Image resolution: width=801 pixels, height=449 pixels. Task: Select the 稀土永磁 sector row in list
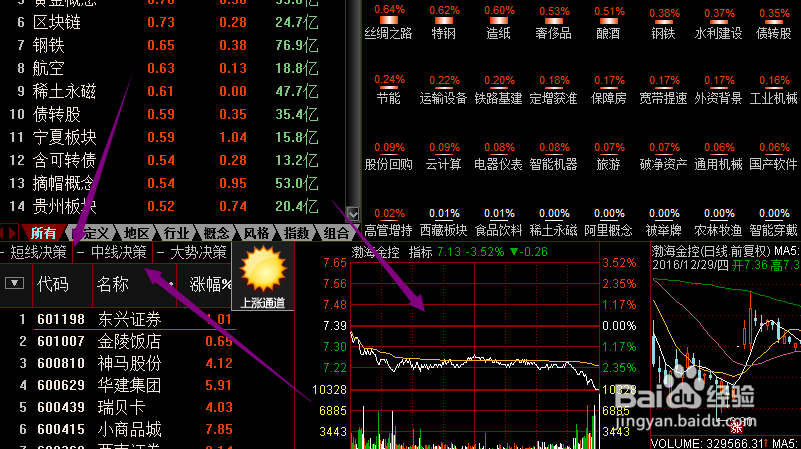[x=173, y=91]
